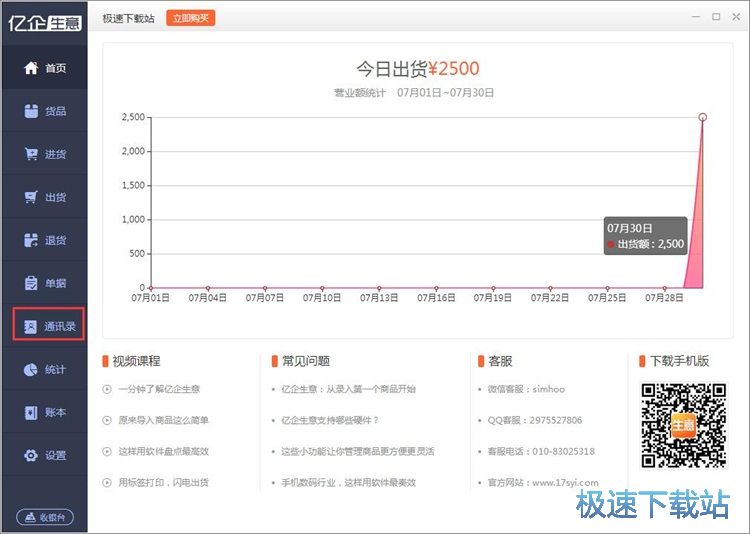Open the 进货 purchase cart icon

(x=31, y=154)
